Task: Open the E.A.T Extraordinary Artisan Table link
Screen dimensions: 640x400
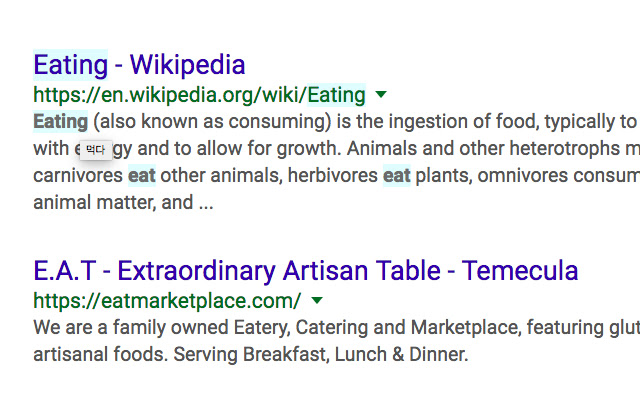Action: 305,271
